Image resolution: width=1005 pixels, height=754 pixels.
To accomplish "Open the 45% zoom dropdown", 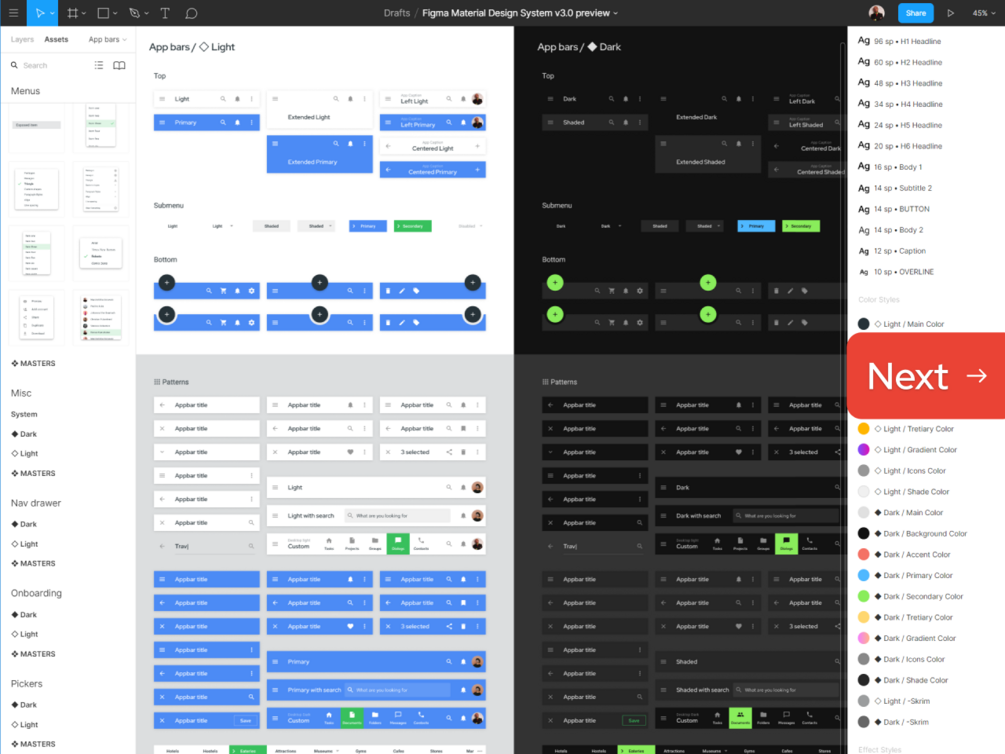I will [x=984, y=13].
